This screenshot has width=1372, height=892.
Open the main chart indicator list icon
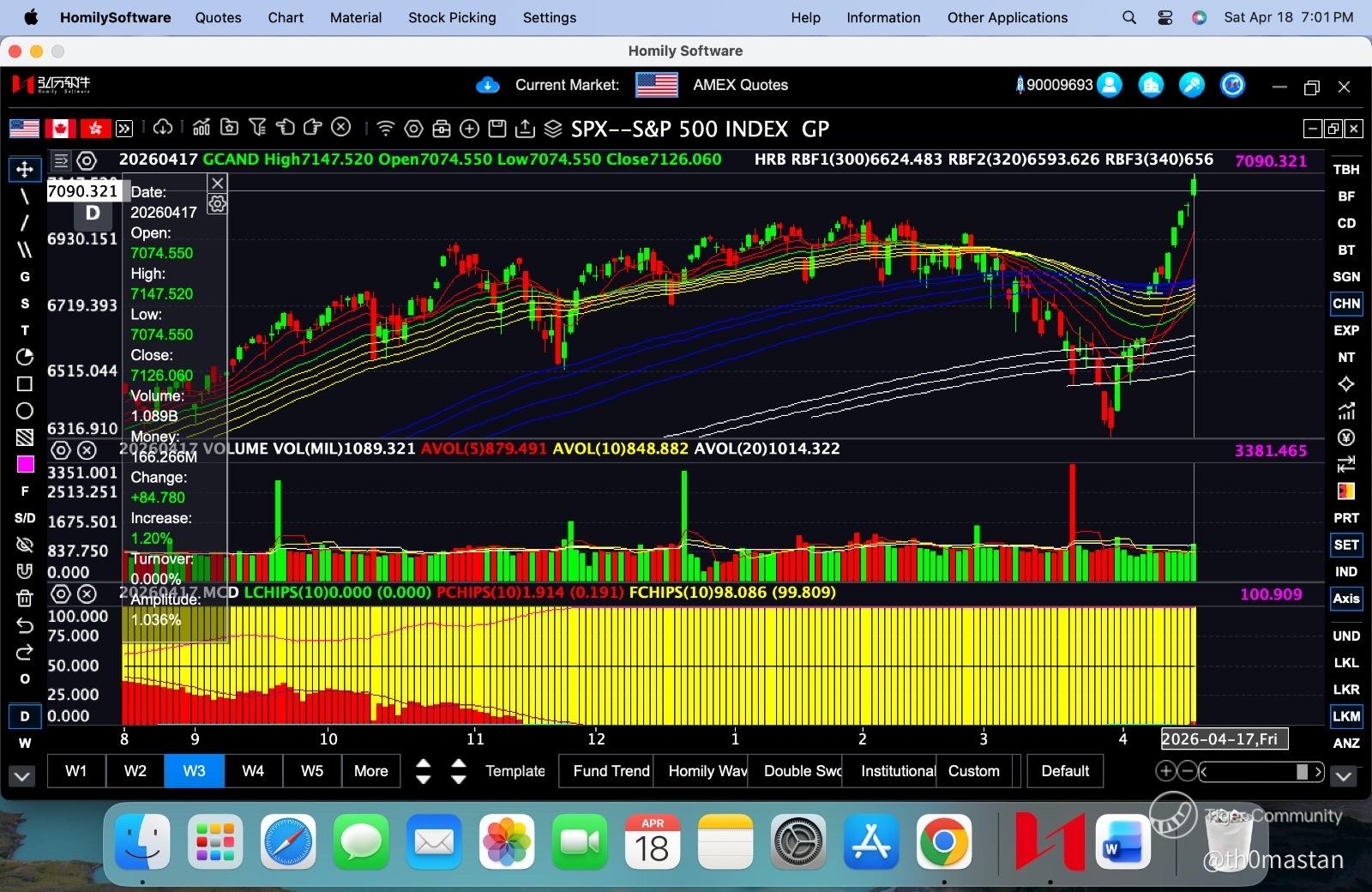click(61, 160)
